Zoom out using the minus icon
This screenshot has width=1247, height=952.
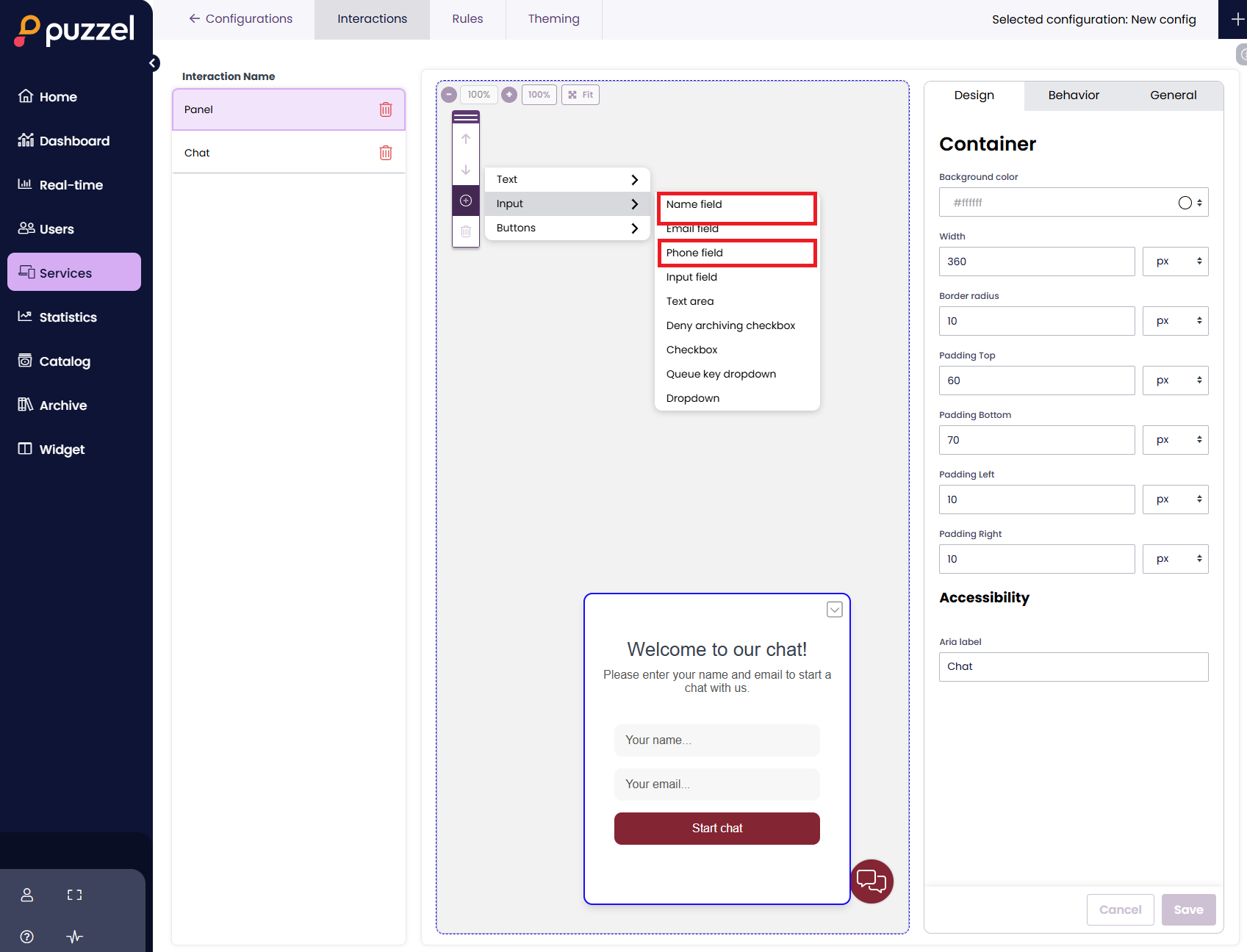pyautogui.click(x=448, y=94)
